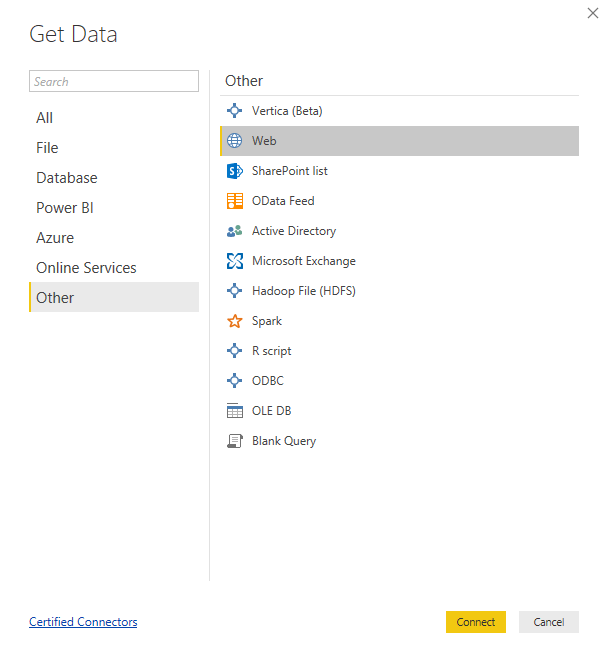Viewport: 609px width, 662px height.
Task: Click the R script connector icon
Action: tap(234, 351)
